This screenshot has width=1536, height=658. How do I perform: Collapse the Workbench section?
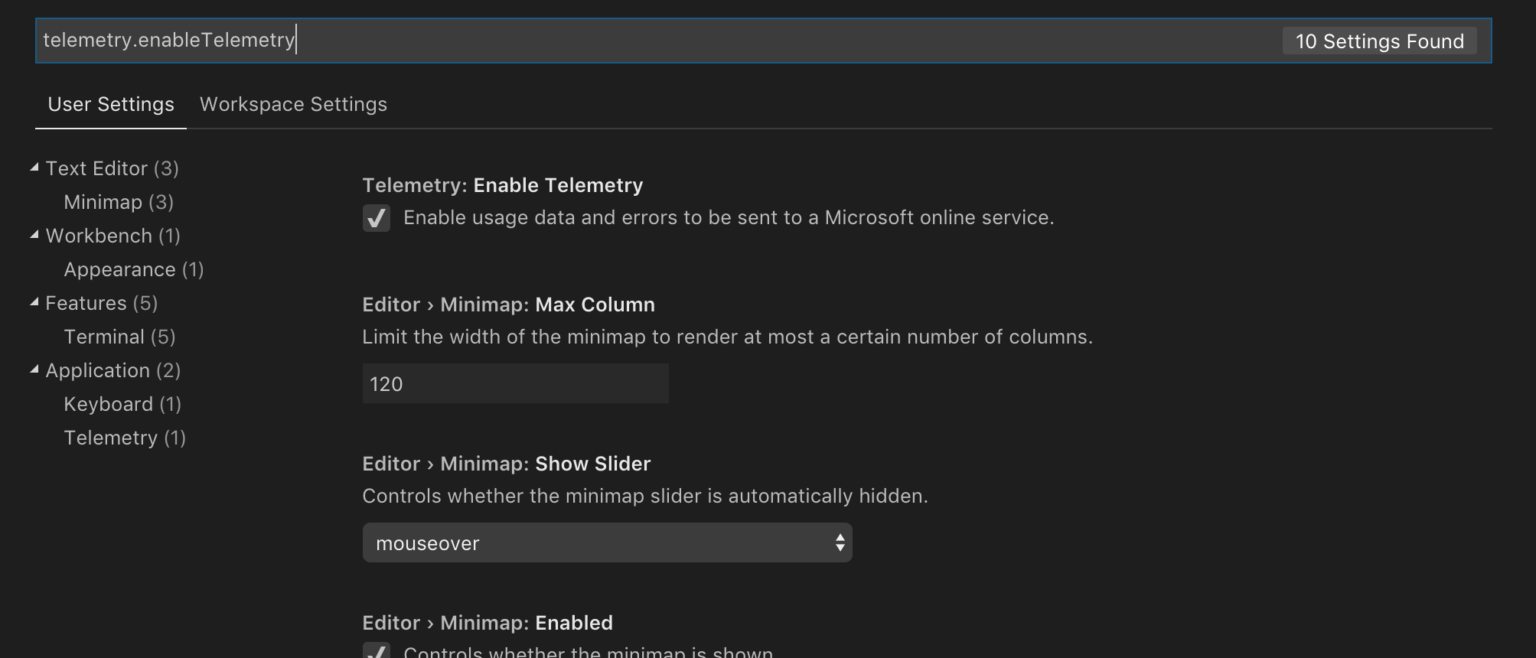click(x=33, y=235)
